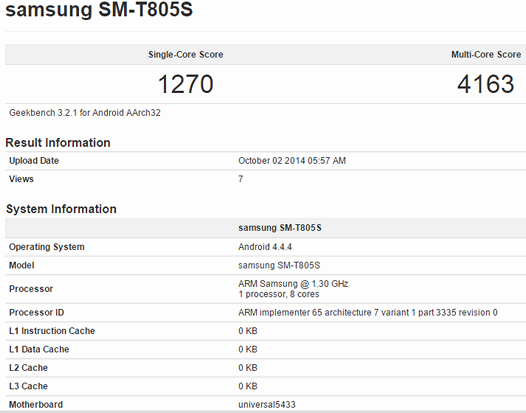This screenshot has height=413, width=526.
Task: Select 'Geekbench 3.2.1 for Android AArch32' text
Action: [x=85, y=113]
